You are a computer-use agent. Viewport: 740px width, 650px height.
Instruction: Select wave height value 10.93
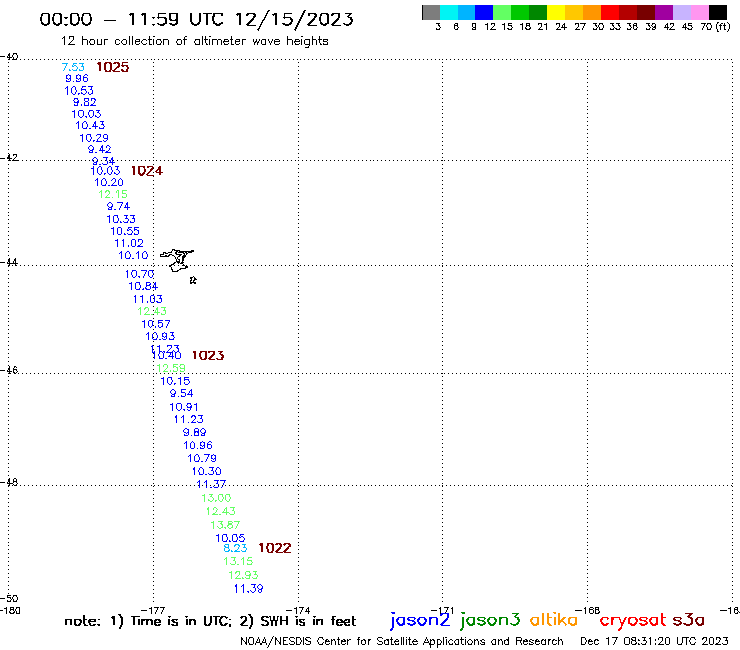tap(160, 336)
